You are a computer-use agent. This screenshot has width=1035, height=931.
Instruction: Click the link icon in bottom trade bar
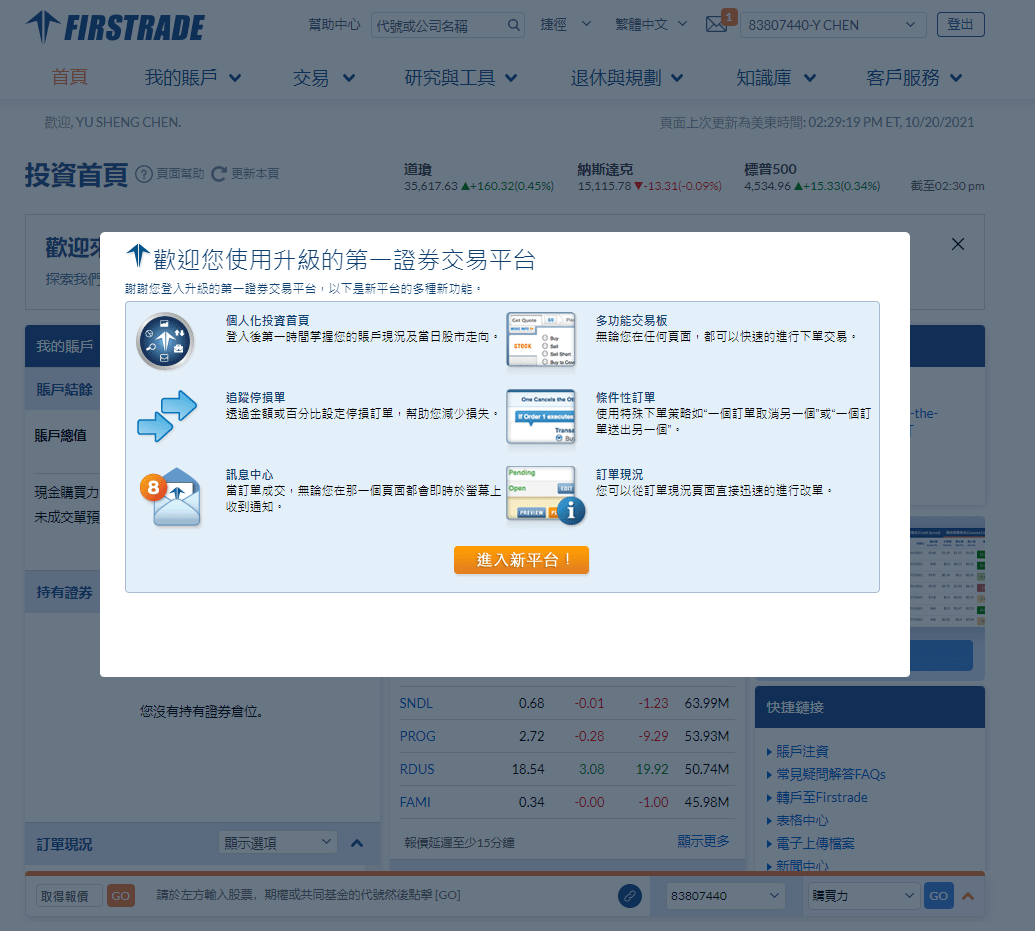[x=630, y=896]
